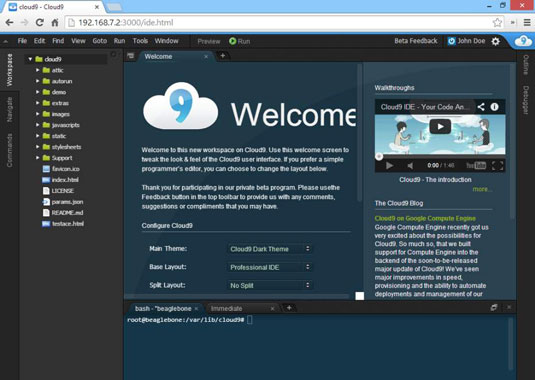The width and height of the screenshot is (535, 380).
Task: Click the John Doe user icon
Action: pyautogui.click(x=451, y=41)
